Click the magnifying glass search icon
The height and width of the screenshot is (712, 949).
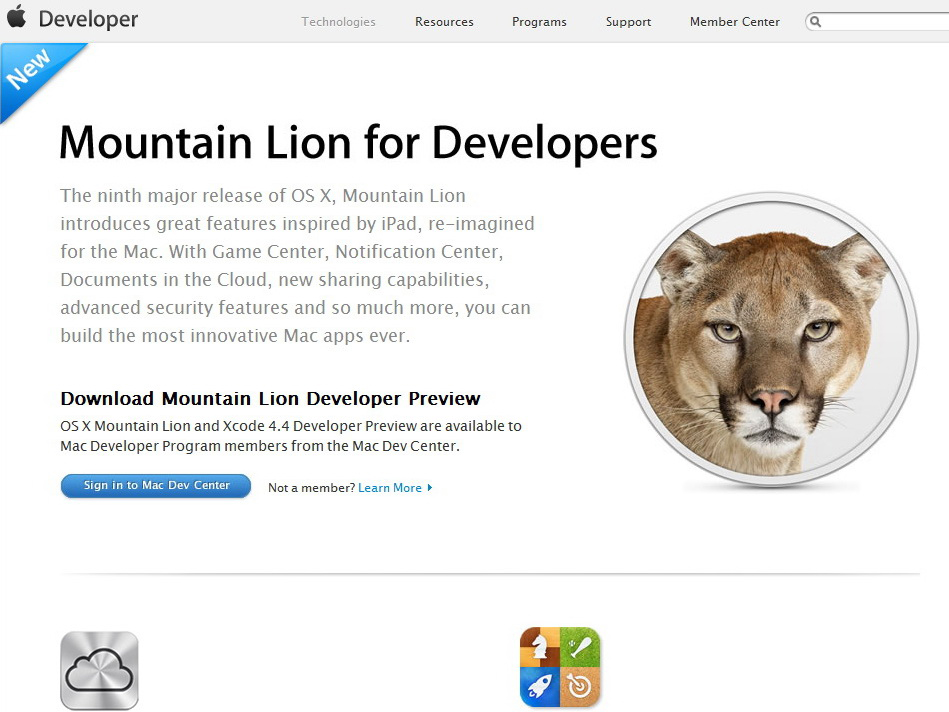(815, 22)
